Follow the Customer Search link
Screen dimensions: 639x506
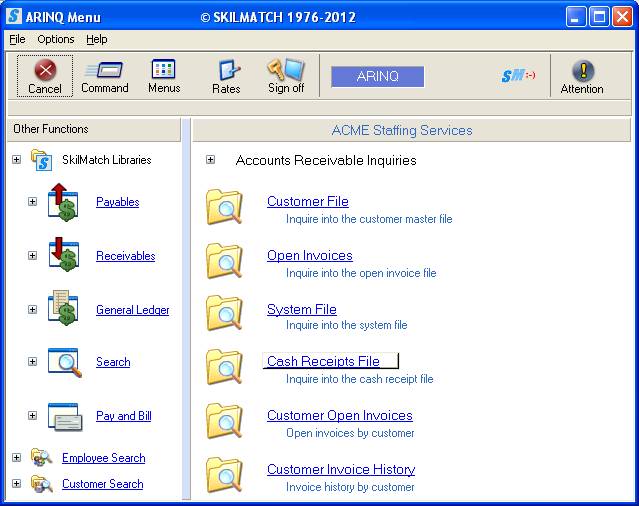(x=102, y=484)
